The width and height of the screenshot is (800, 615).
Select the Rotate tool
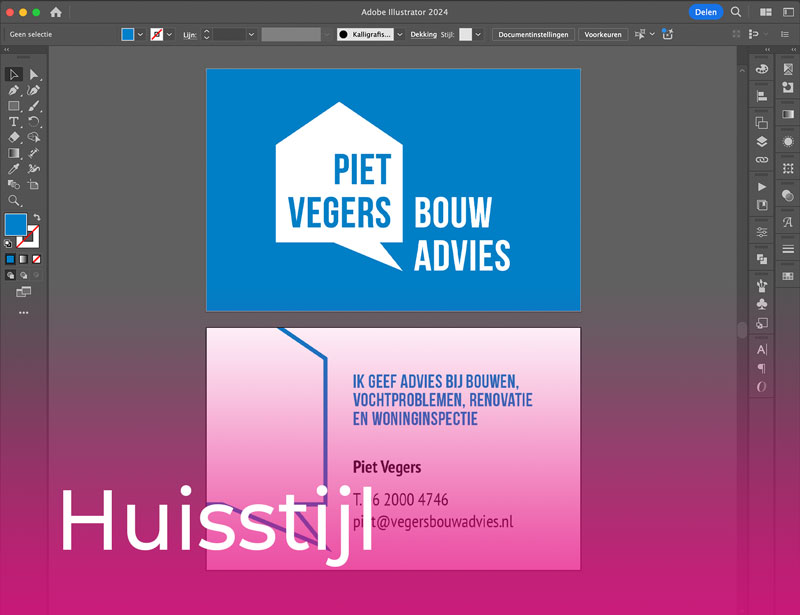click(34, 122)
